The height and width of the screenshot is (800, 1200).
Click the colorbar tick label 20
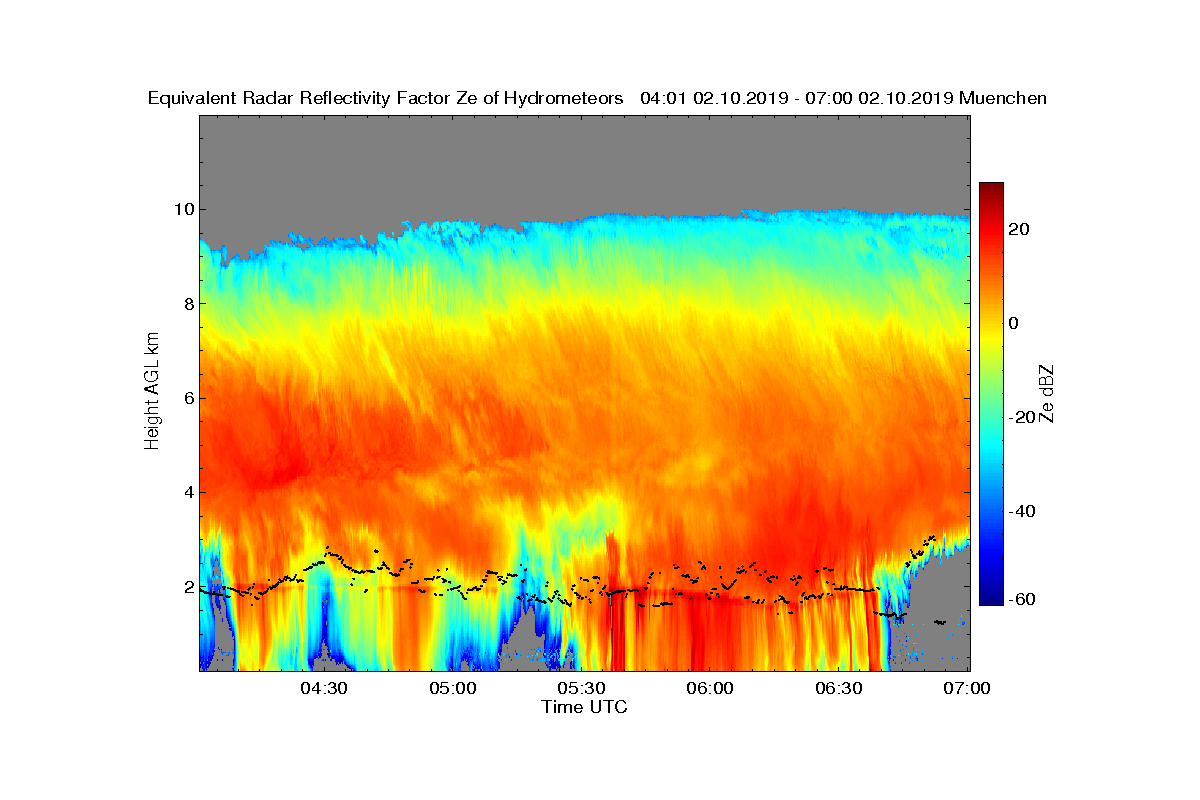tap(1019, 229)
